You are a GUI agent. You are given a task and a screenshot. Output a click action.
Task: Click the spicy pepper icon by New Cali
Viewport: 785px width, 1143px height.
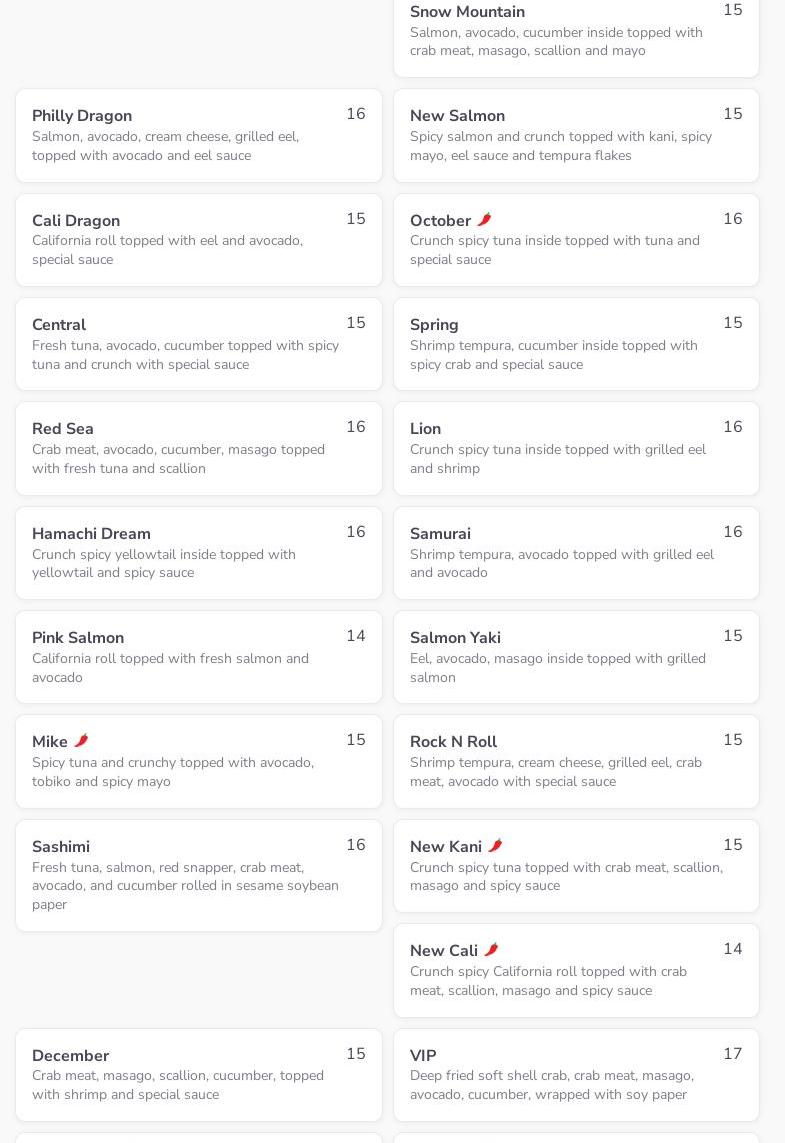click(491, 950)
